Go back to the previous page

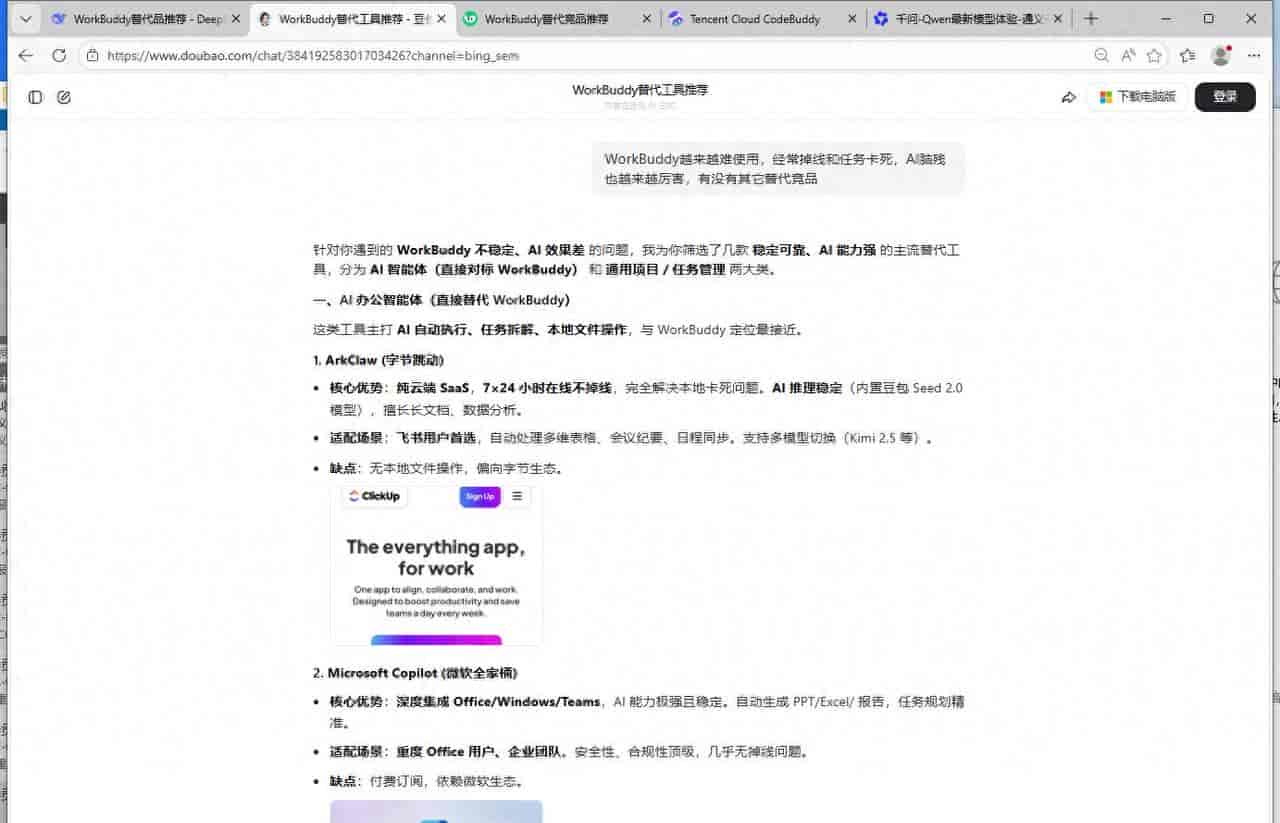coord(26,56)
